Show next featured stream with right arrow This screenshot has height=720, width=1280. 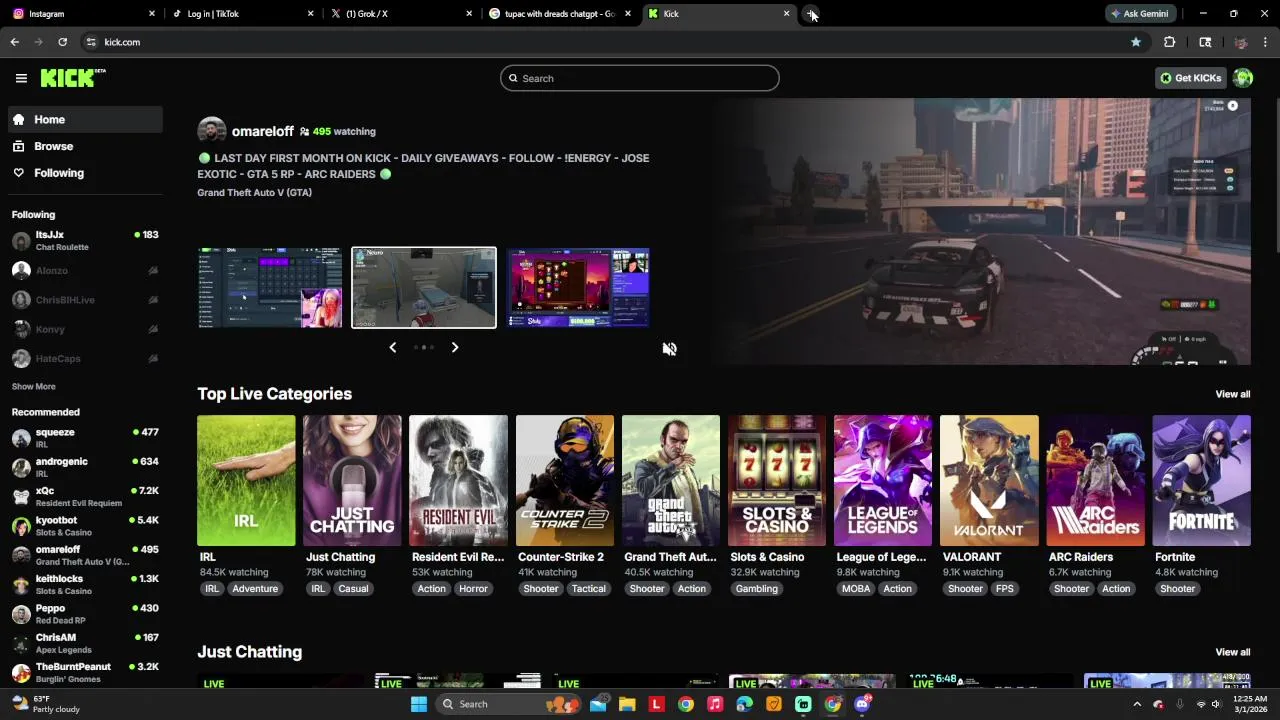click(455, 347)
